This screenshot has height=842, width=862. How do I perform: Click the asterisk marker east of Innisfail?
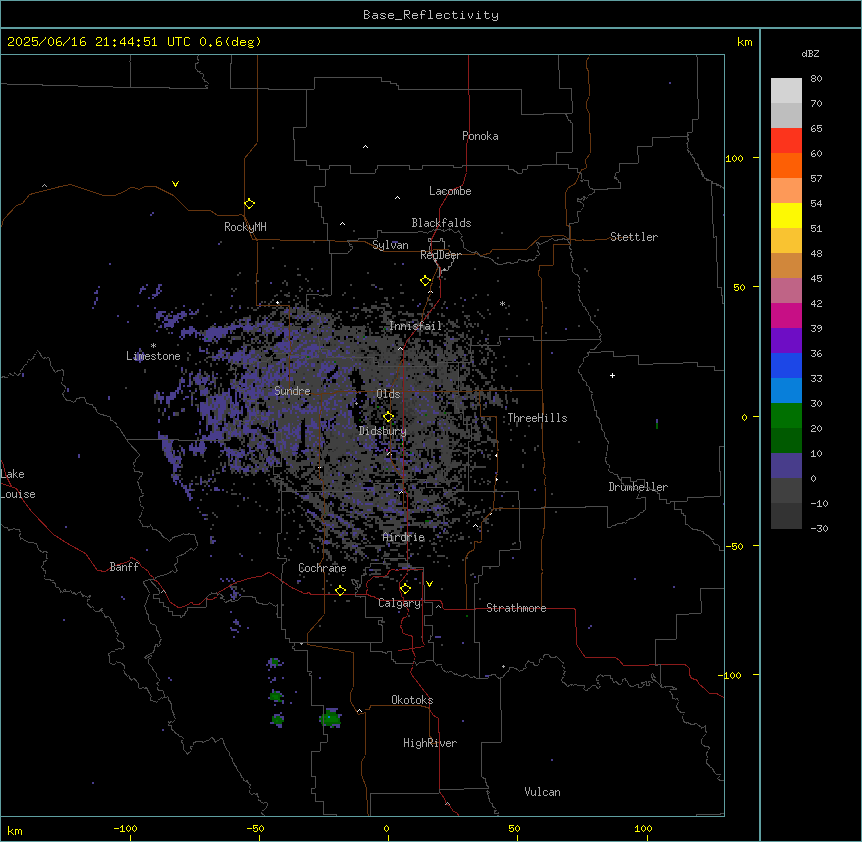click(x=502, y=303)
